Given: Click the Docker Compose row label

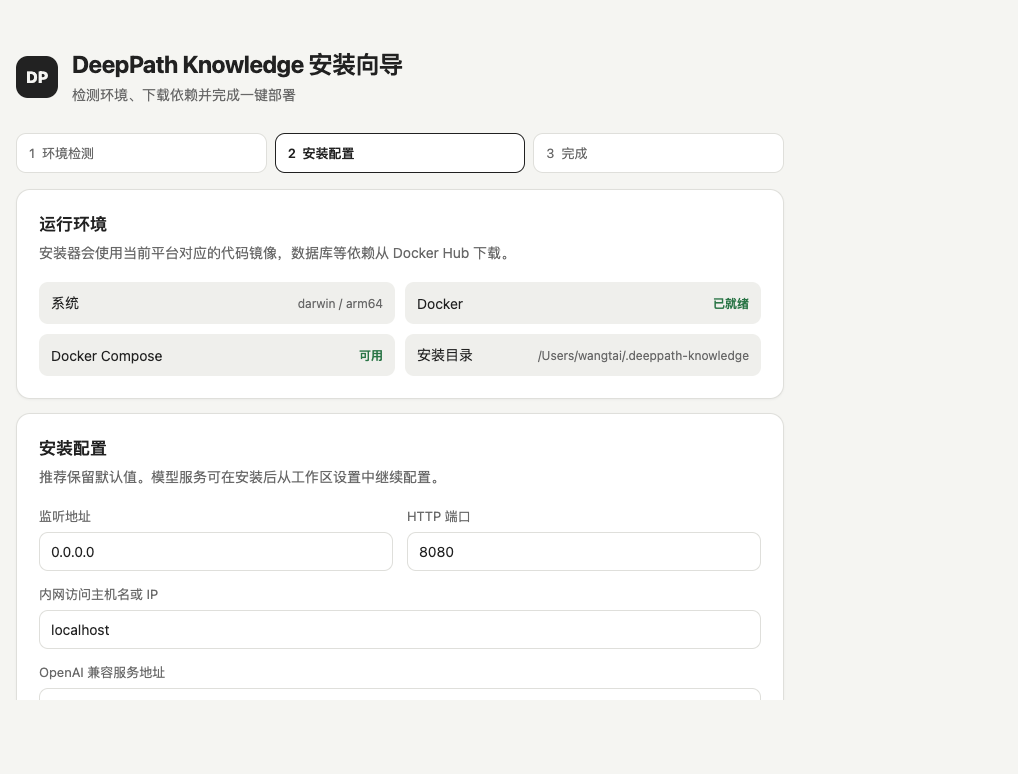Looking at the screenshot, I should pos(106,356).
